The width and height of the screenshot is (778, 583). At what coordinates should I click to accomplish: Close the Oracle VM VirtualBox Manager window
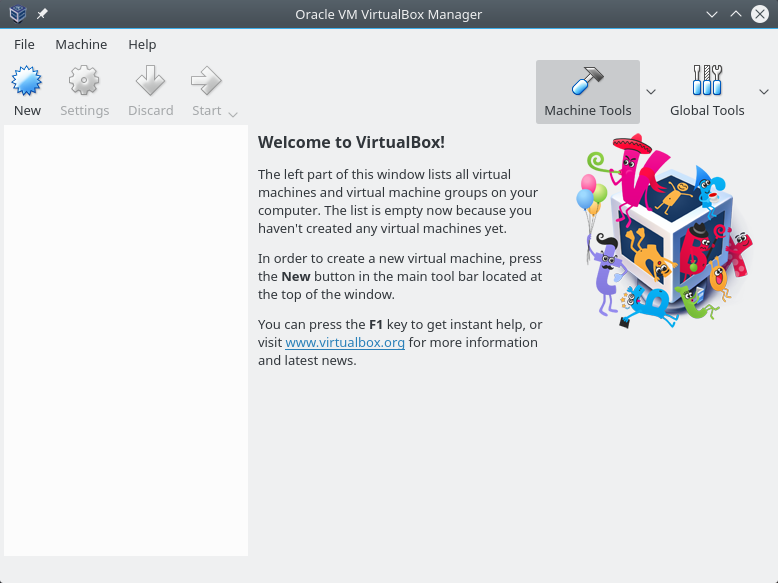pyautogui.click(x=760, y=14)
